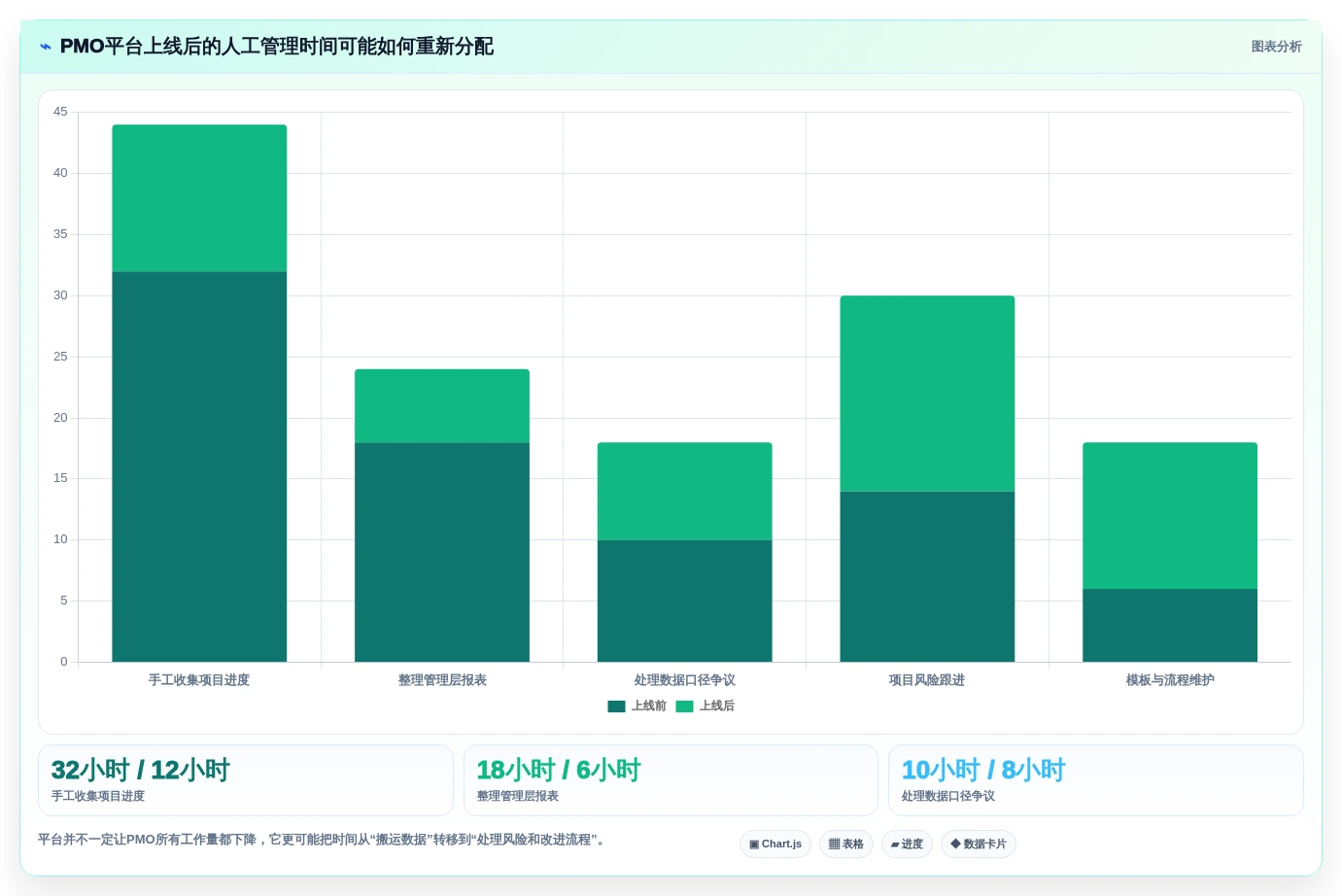Click the 模板与流程维护 x-axis label
Screen dimensions: 1342x896
pos(1170,680)
